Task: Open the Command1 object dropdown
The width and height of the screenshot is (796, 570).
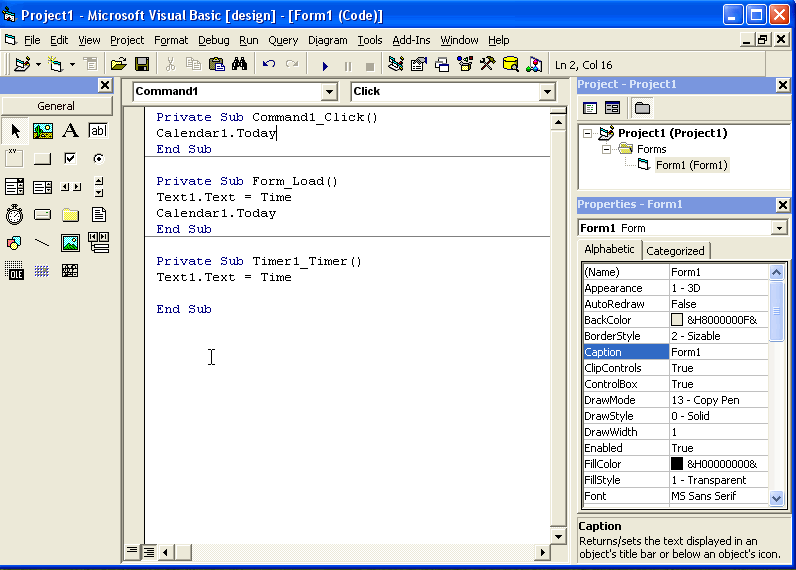Action: (329, 92)
